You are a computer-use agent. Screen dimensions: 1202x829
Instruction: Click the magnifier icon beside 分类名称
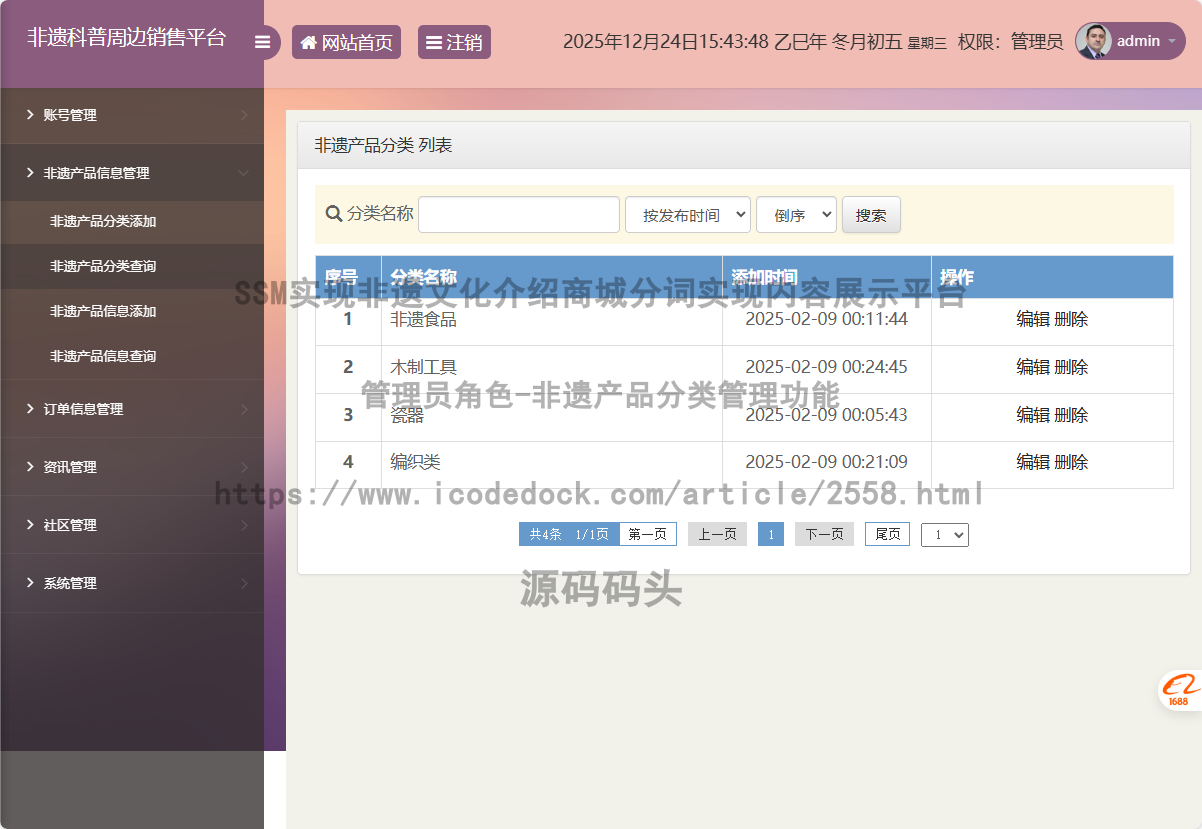click(334, 214)
